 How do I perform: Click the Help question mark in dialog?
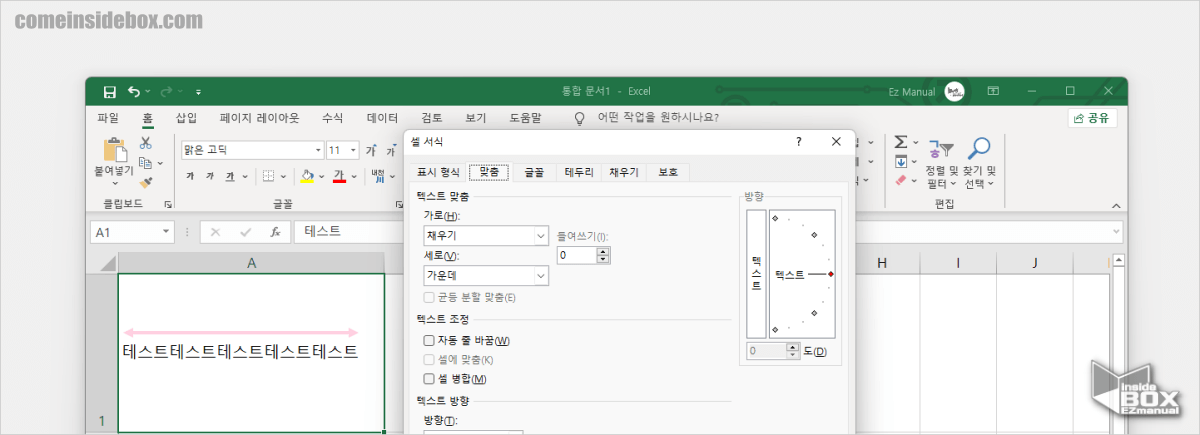[x=798, y=142]
